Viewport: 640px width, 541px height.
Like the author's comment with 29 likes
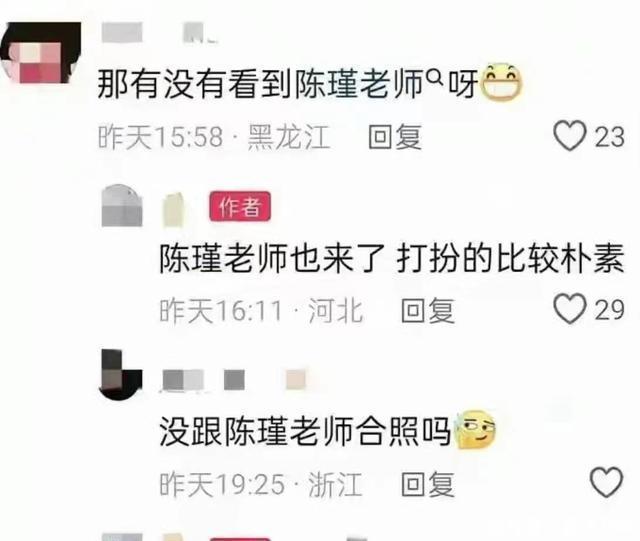click(x=570, y=309)
